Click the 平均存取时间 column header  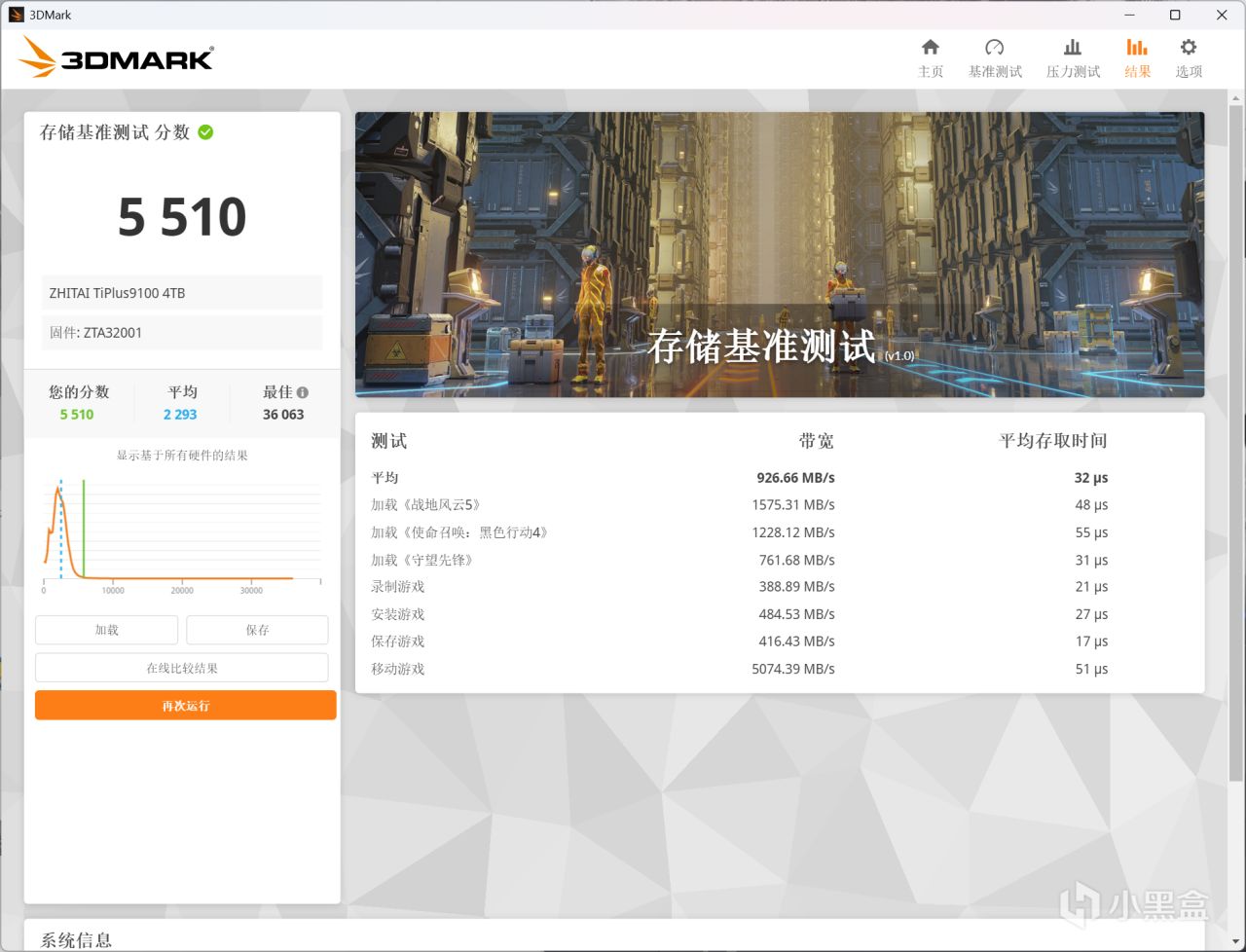tap(1053, 441)
